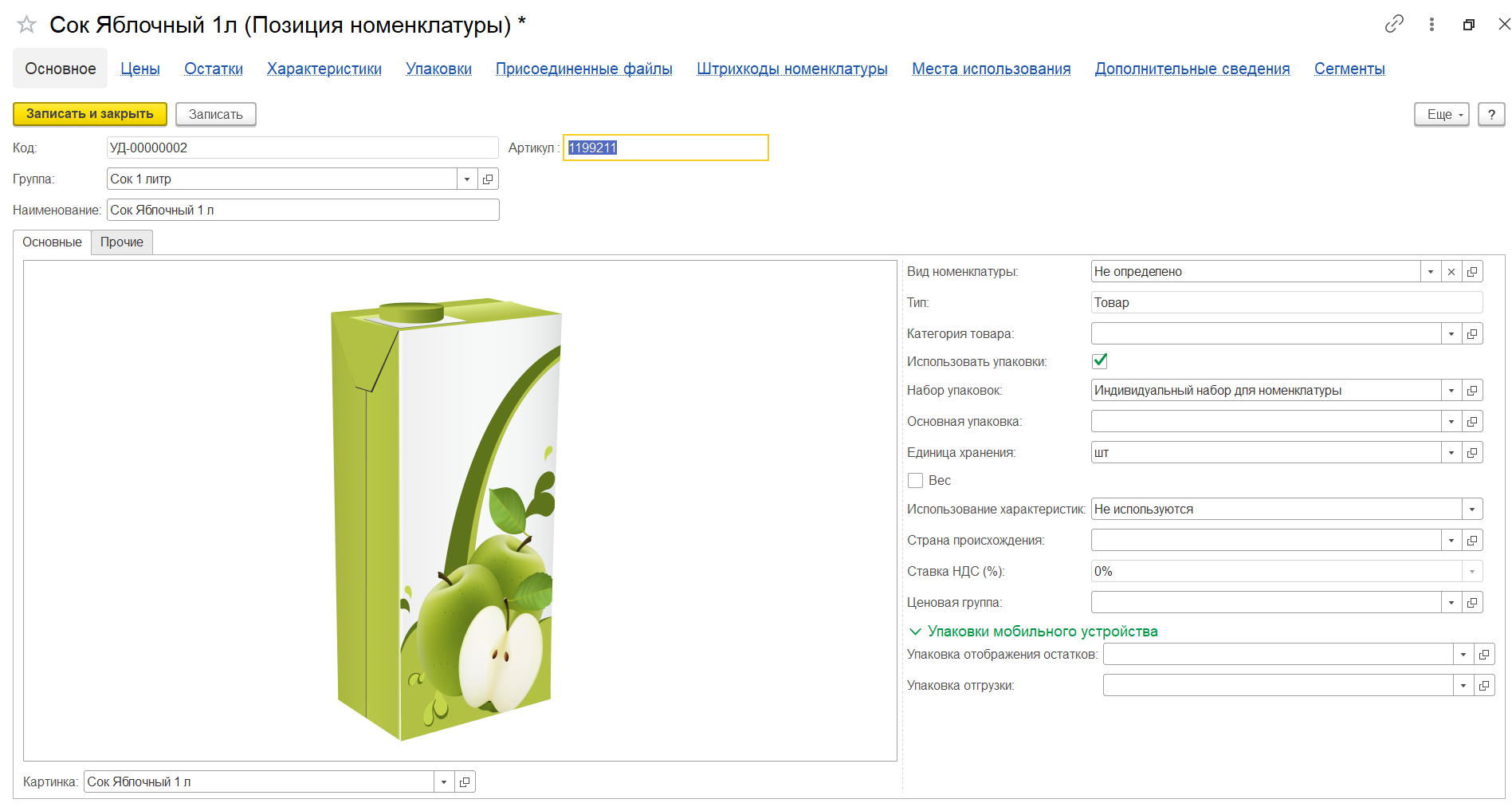Image resolution: width=1512 pixels, height=807 pixels.
Task: Open the Единица хранения linked record icon
Action: point(1472,453)
